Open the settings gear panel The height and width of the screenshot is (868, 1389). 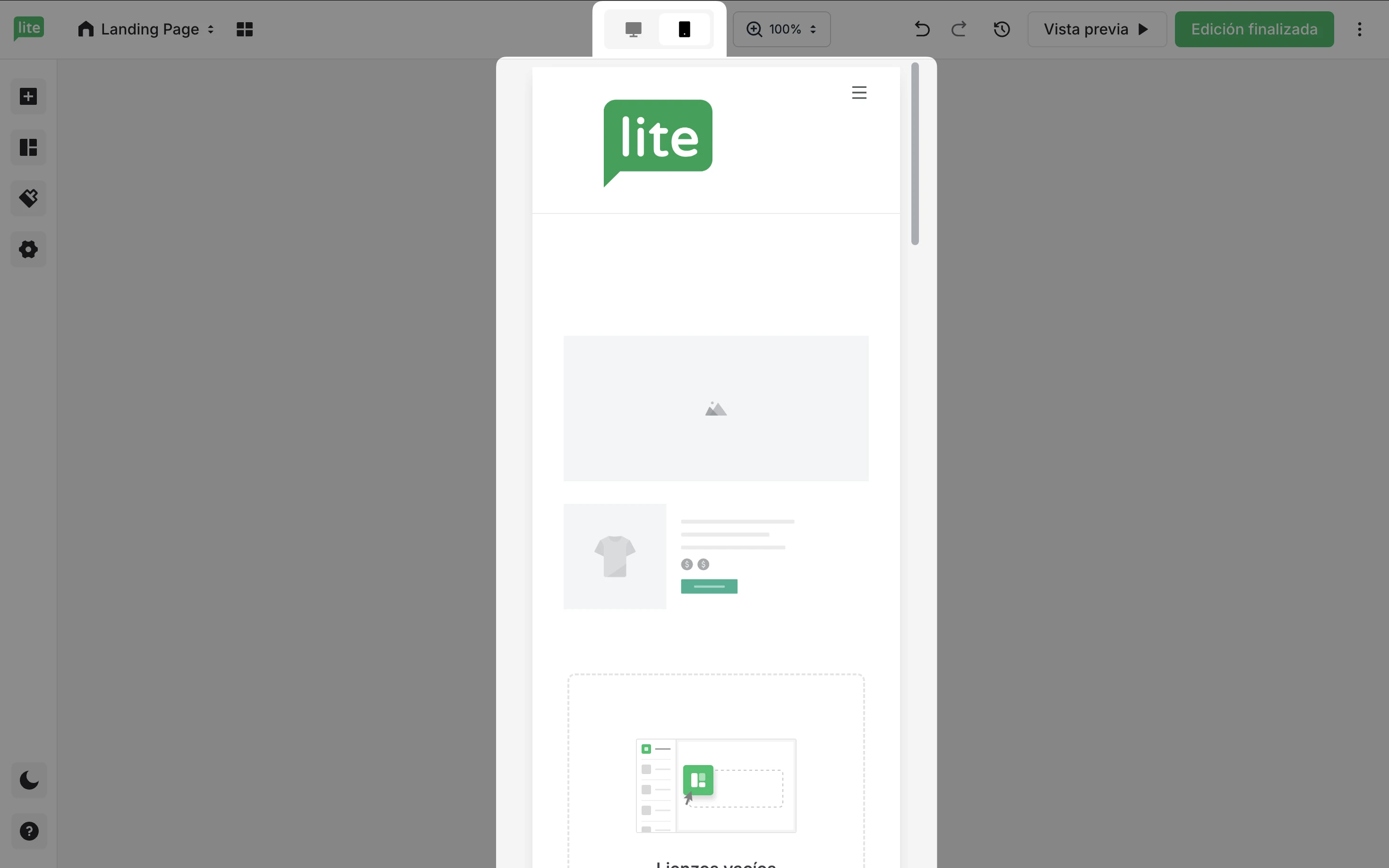tap(28, 249)
